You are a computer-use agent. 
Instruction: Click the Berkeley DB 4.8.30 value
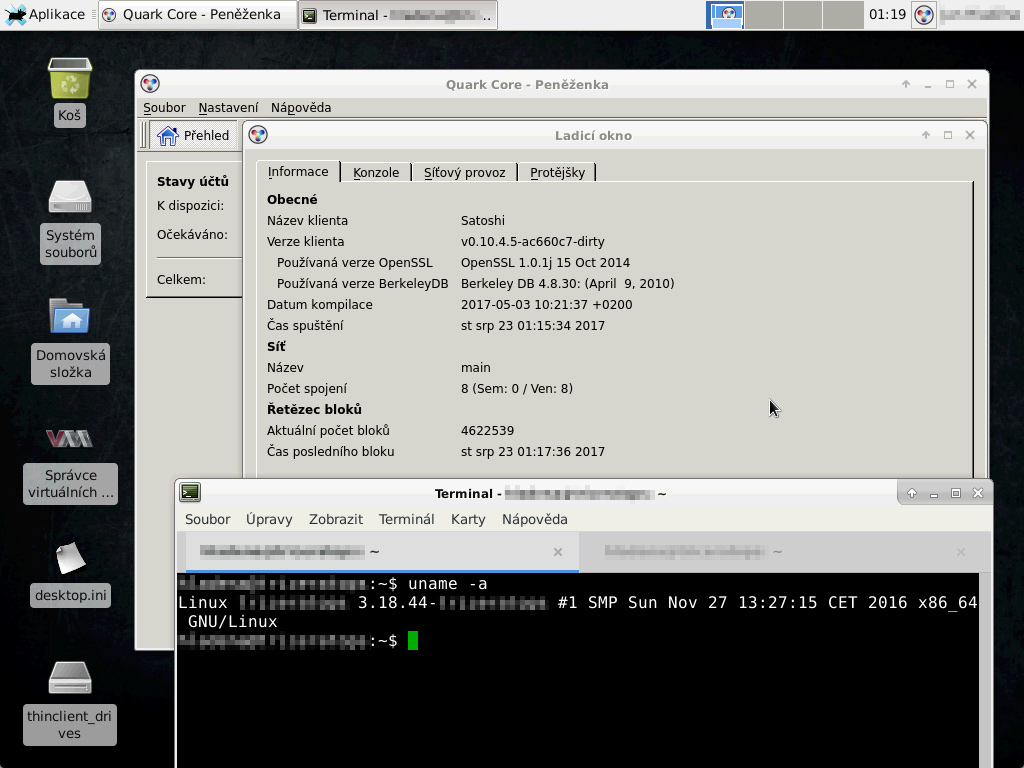[x=568, y=283]
